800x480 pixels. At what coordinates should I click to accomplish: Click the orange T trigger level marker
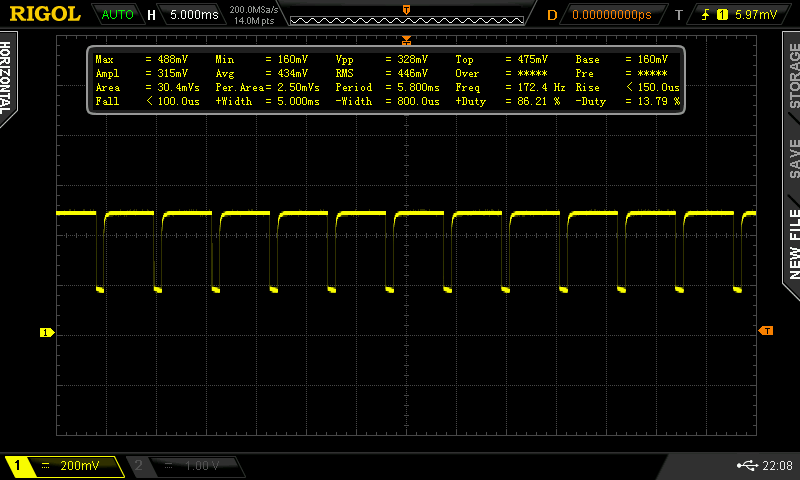point(766,331)
